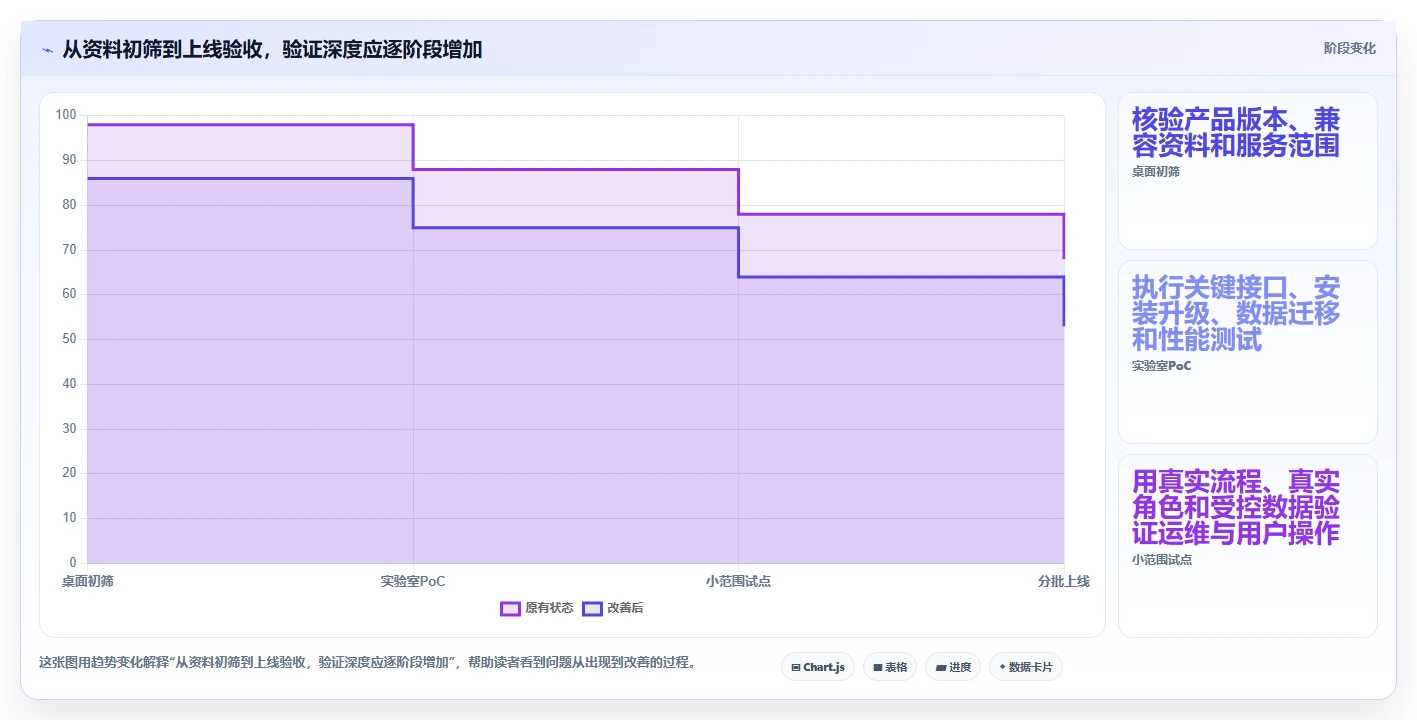Click the 小范围试点 x-axis label
Screen dimensions: 1417x720
click(738, 581)
